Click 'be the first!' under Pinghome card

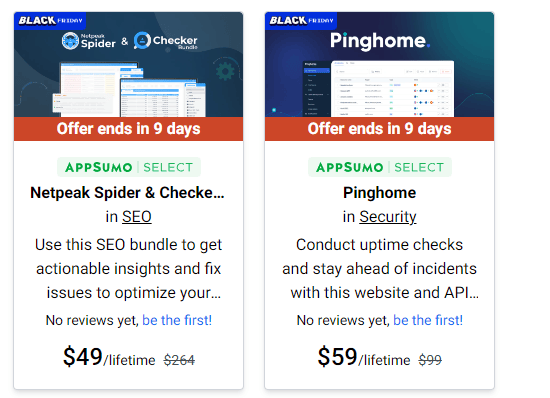pyautogui.click(x=428, y=320)
